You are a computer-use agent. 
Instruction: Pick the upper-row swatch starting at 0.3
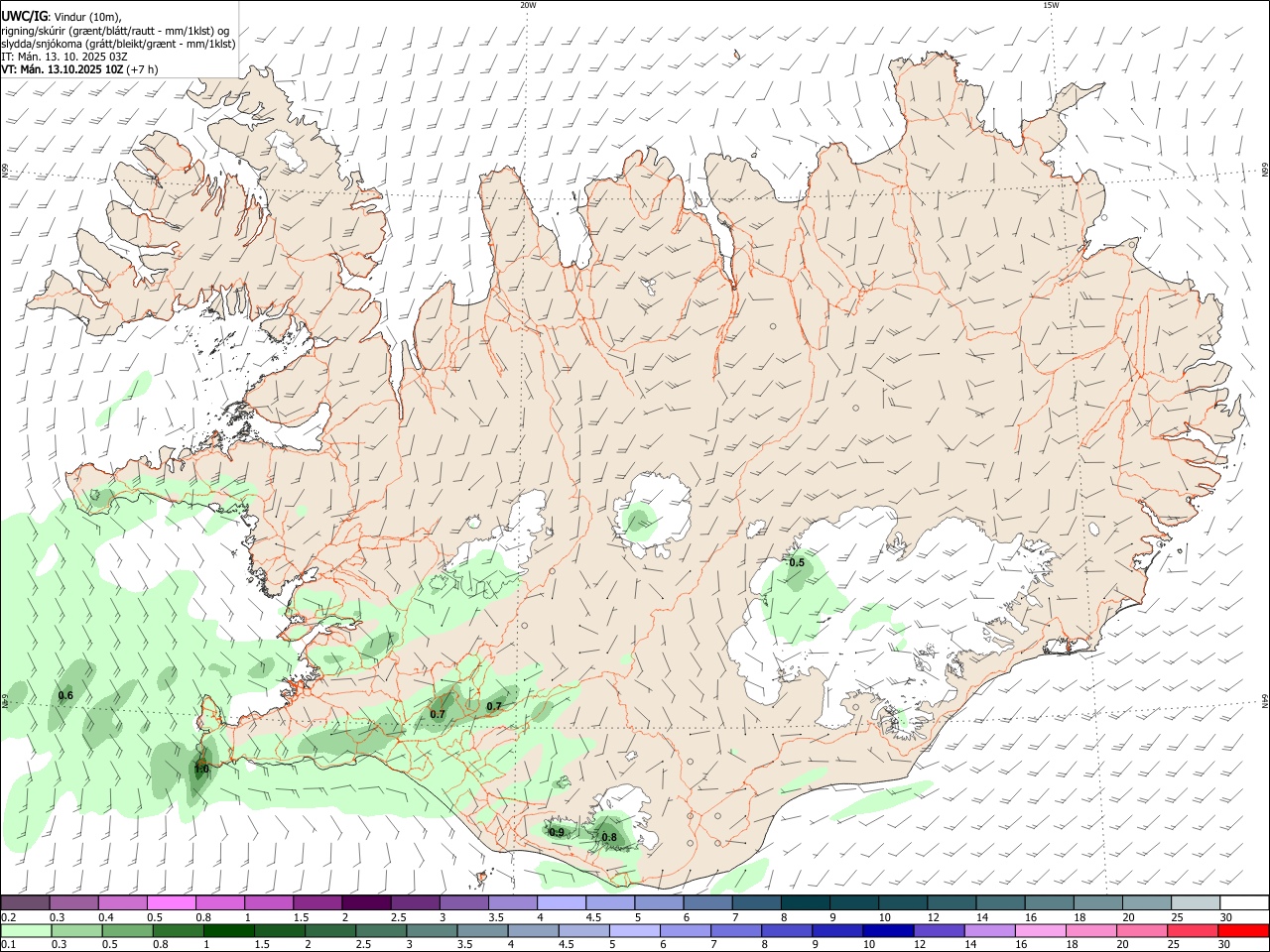[73, 902]
